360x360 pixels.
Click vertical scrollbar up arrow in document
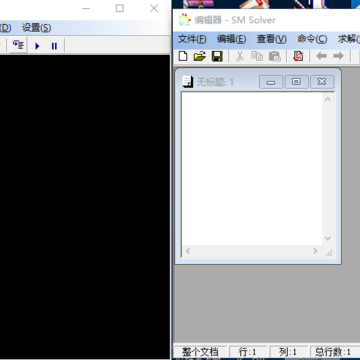click(328, 99)
